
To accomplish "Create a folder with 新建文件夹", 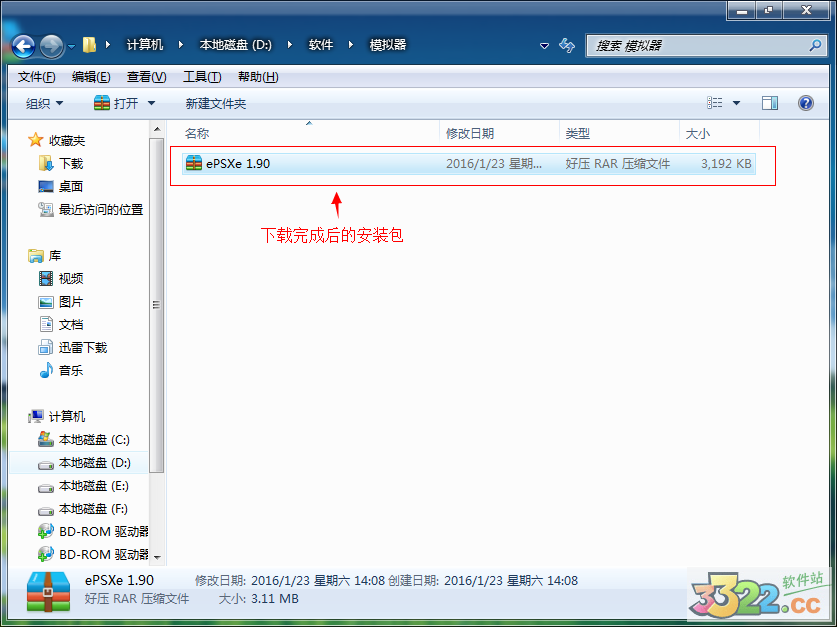I will pyautogui.click(x=216, y=104).
